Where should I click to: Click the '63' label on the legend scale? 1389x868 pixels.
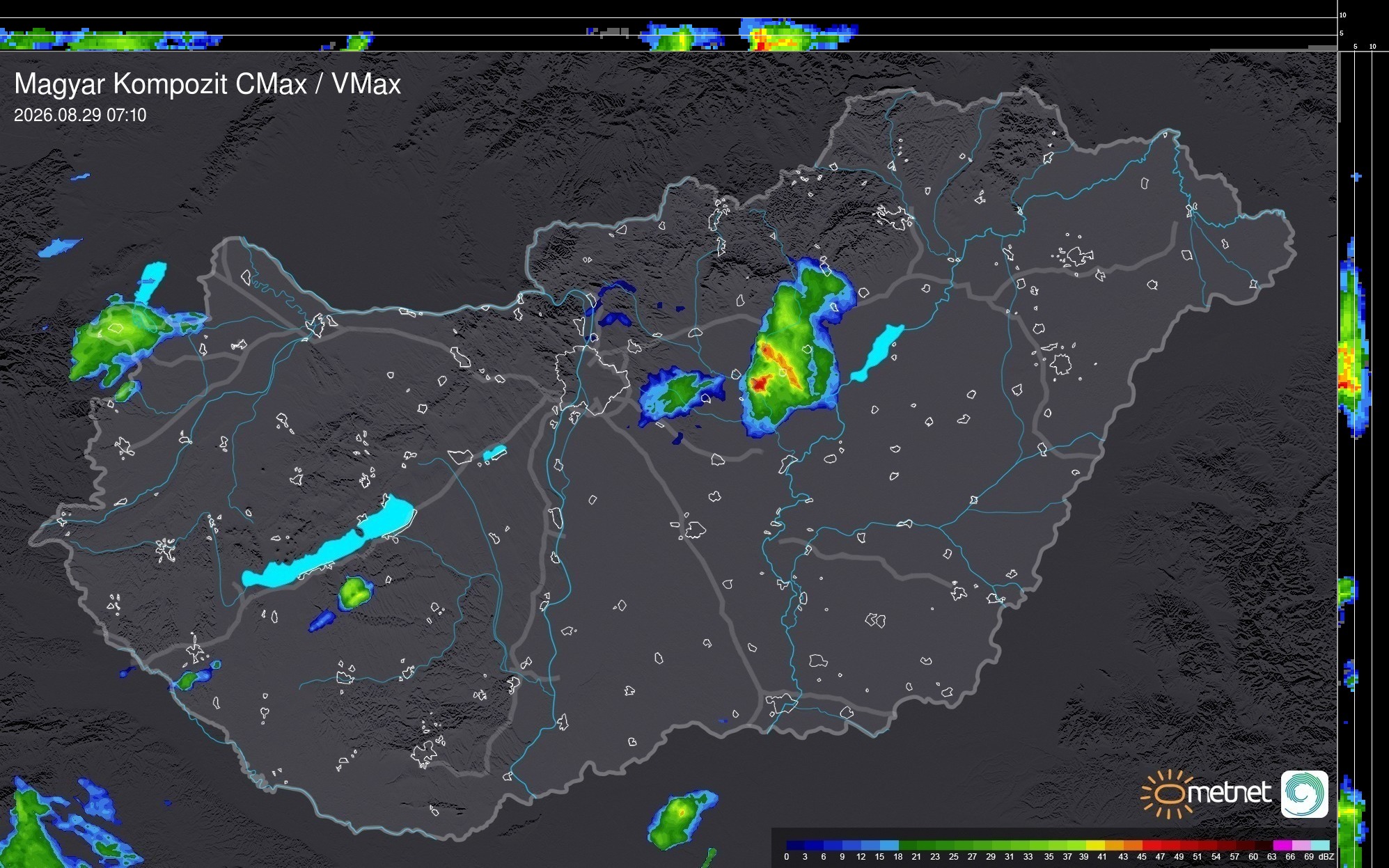pos(1272,857)
